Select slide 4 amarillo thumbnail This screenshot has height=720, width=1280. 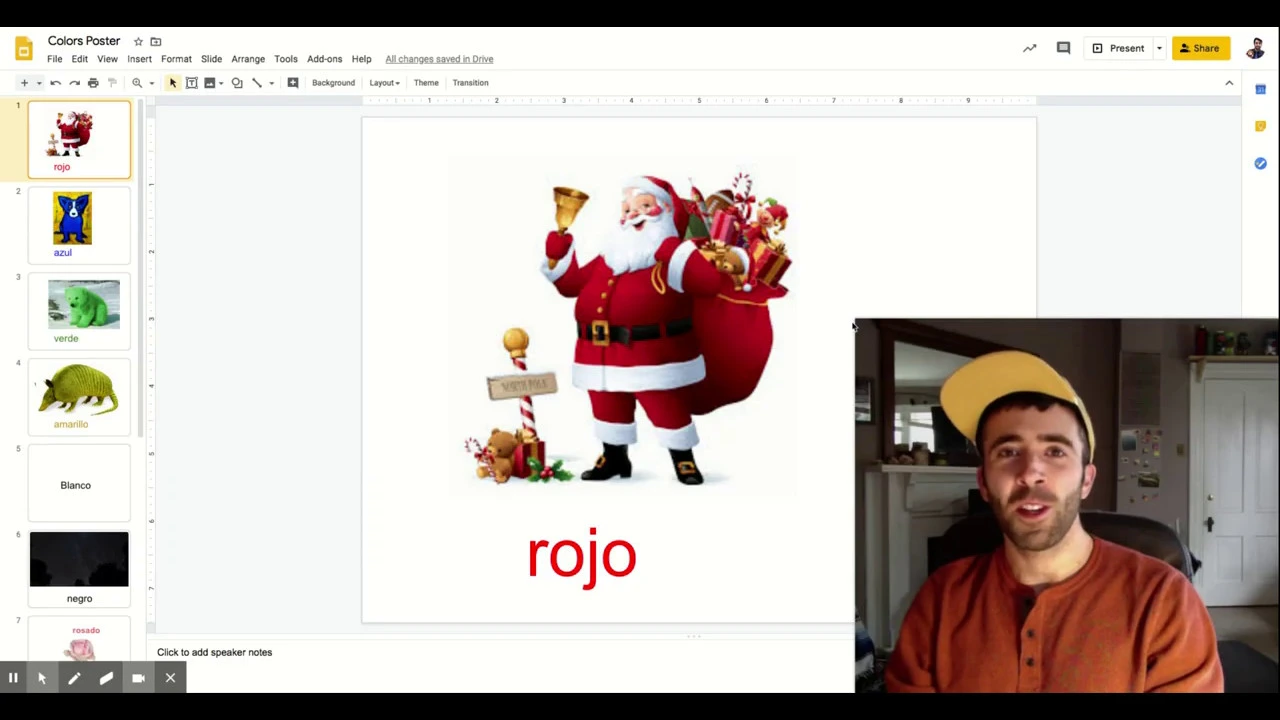[x=79, y=397]
